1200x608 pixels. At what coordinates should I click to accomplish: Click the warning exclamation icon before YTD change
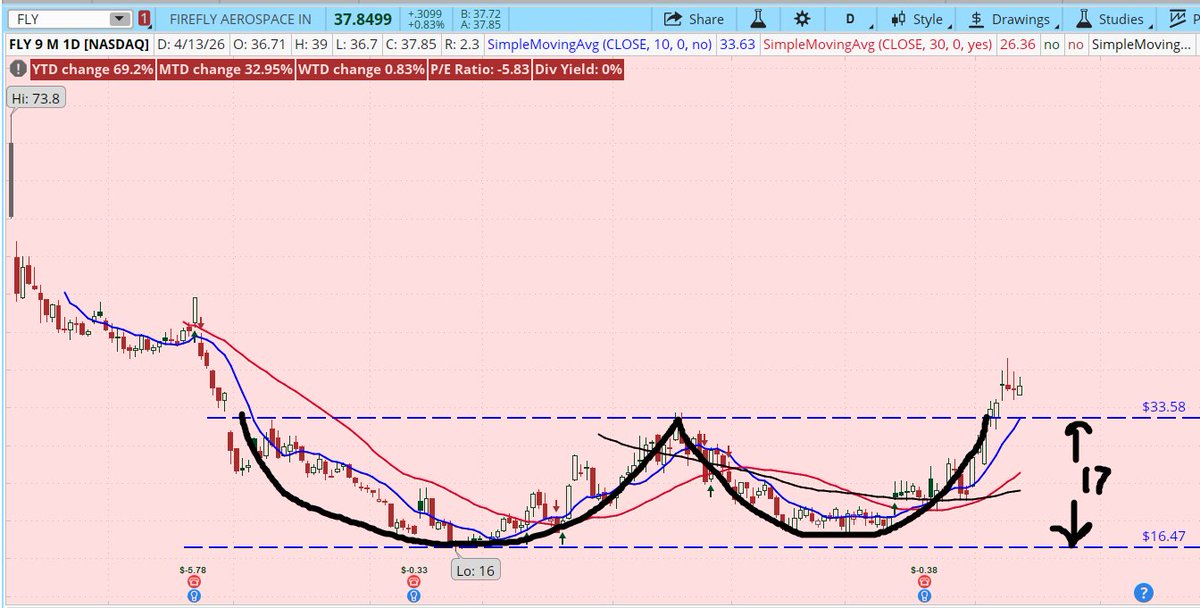(x=18, y=69)
